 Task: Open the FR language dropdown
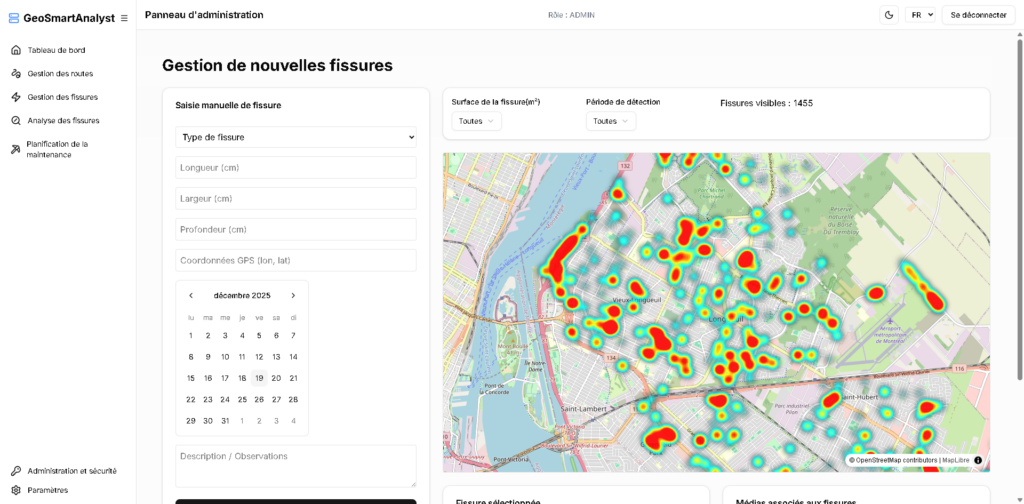920,15
